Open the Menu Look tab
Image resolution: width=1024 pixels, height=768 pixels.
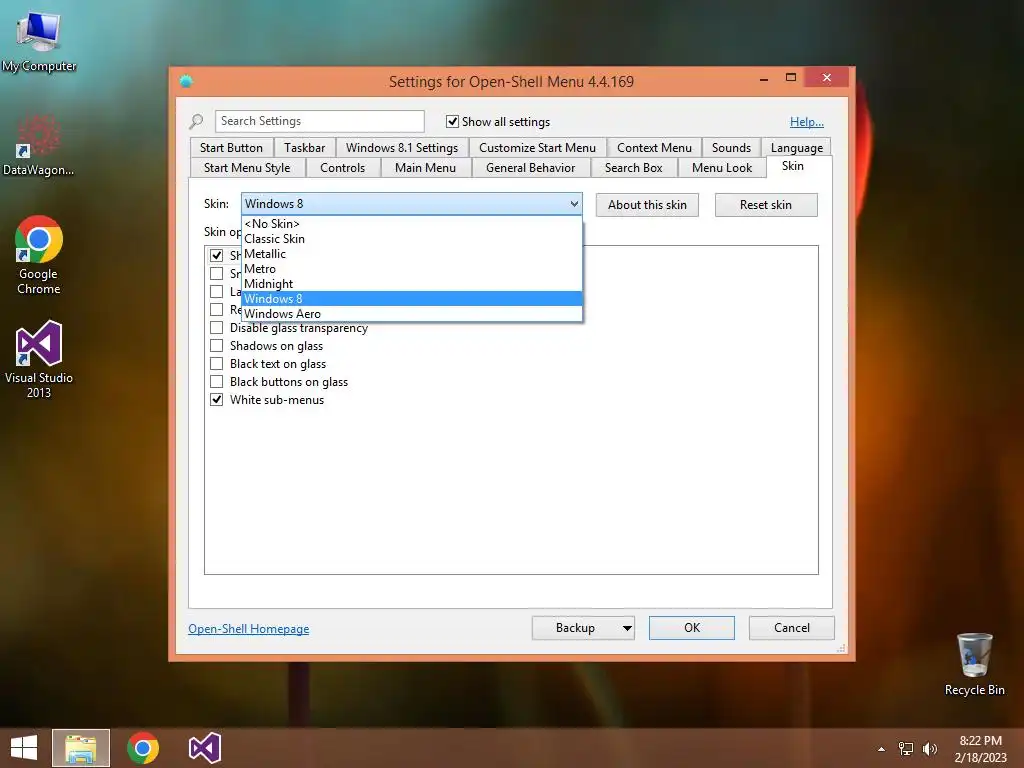click(722, 168)
